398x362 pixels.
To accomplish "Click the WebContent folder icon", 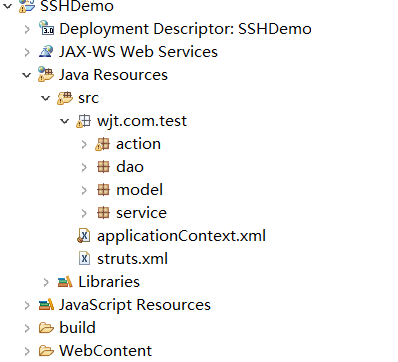I will pos(46,351).
